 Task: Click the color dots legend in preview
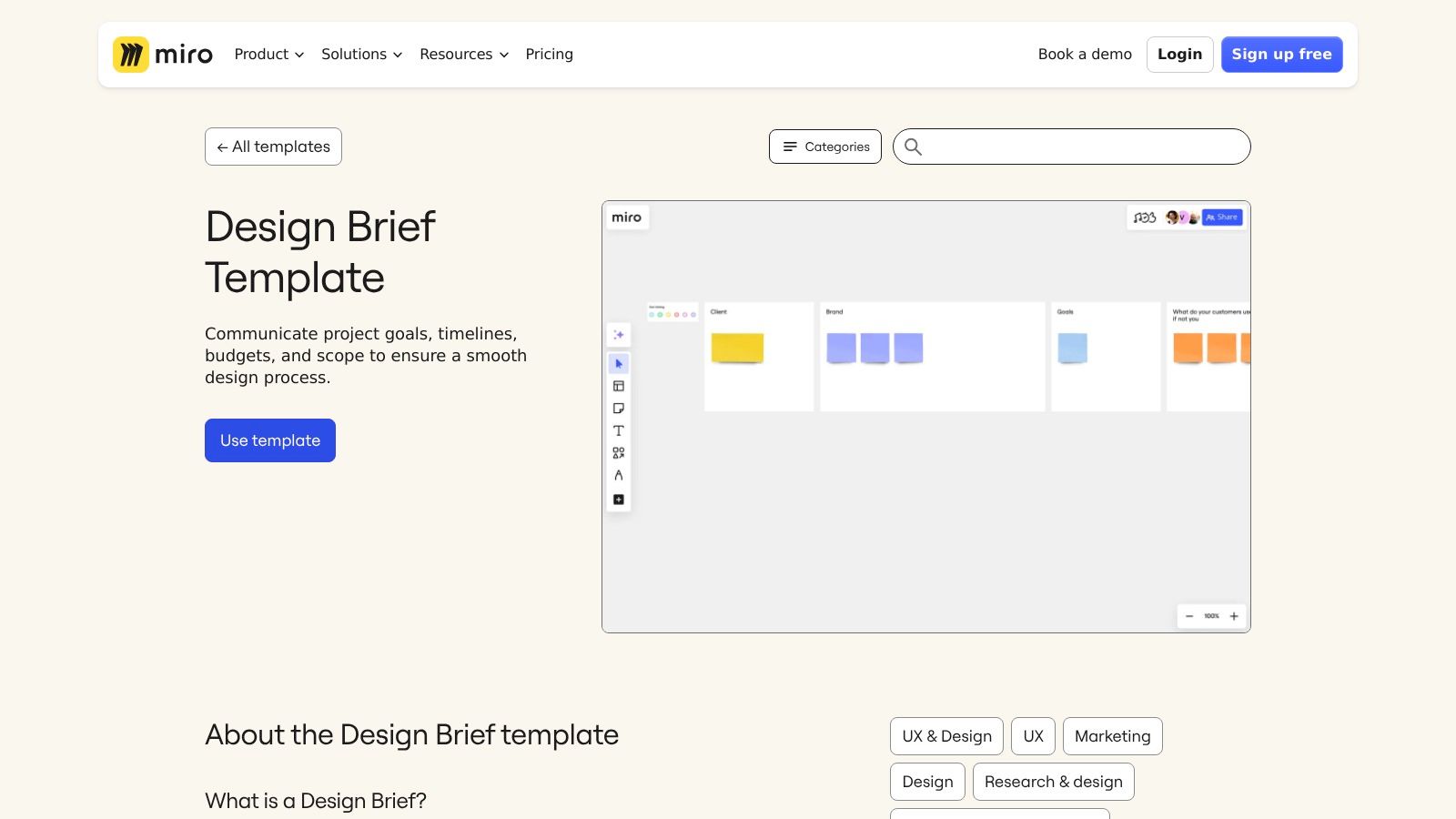click(672, 314)
